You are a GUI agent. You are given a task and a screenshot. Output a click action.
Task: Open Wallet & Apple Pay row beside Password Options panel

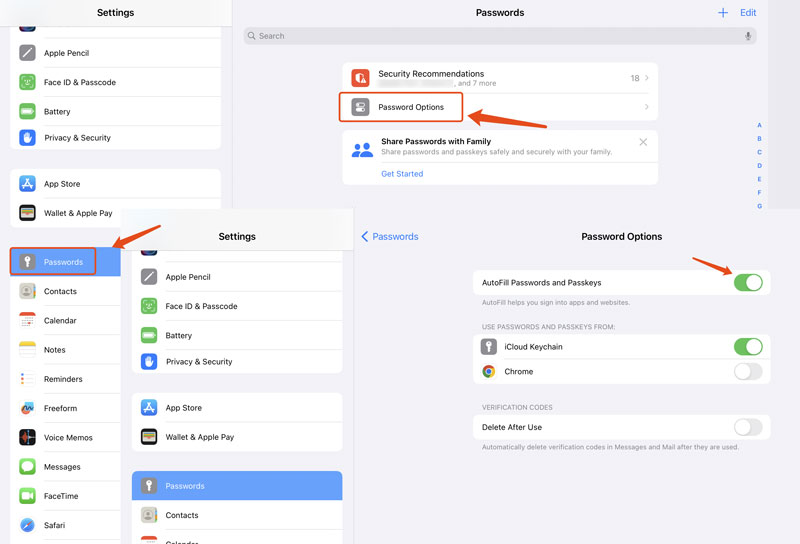237,437
